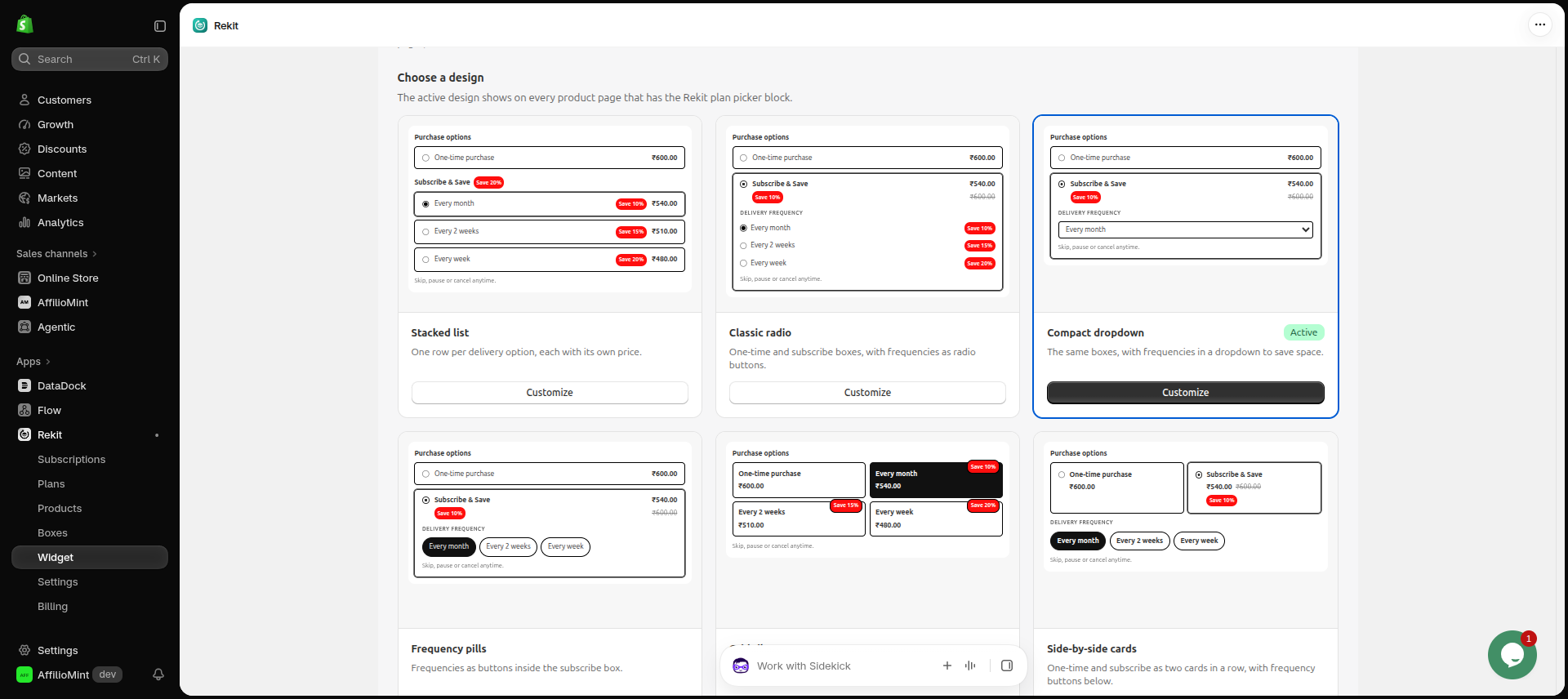This screenshot has width=1568, height=699.
Task: Click the Every 2 weeks card in grid preview
Action: click(798, 518)
